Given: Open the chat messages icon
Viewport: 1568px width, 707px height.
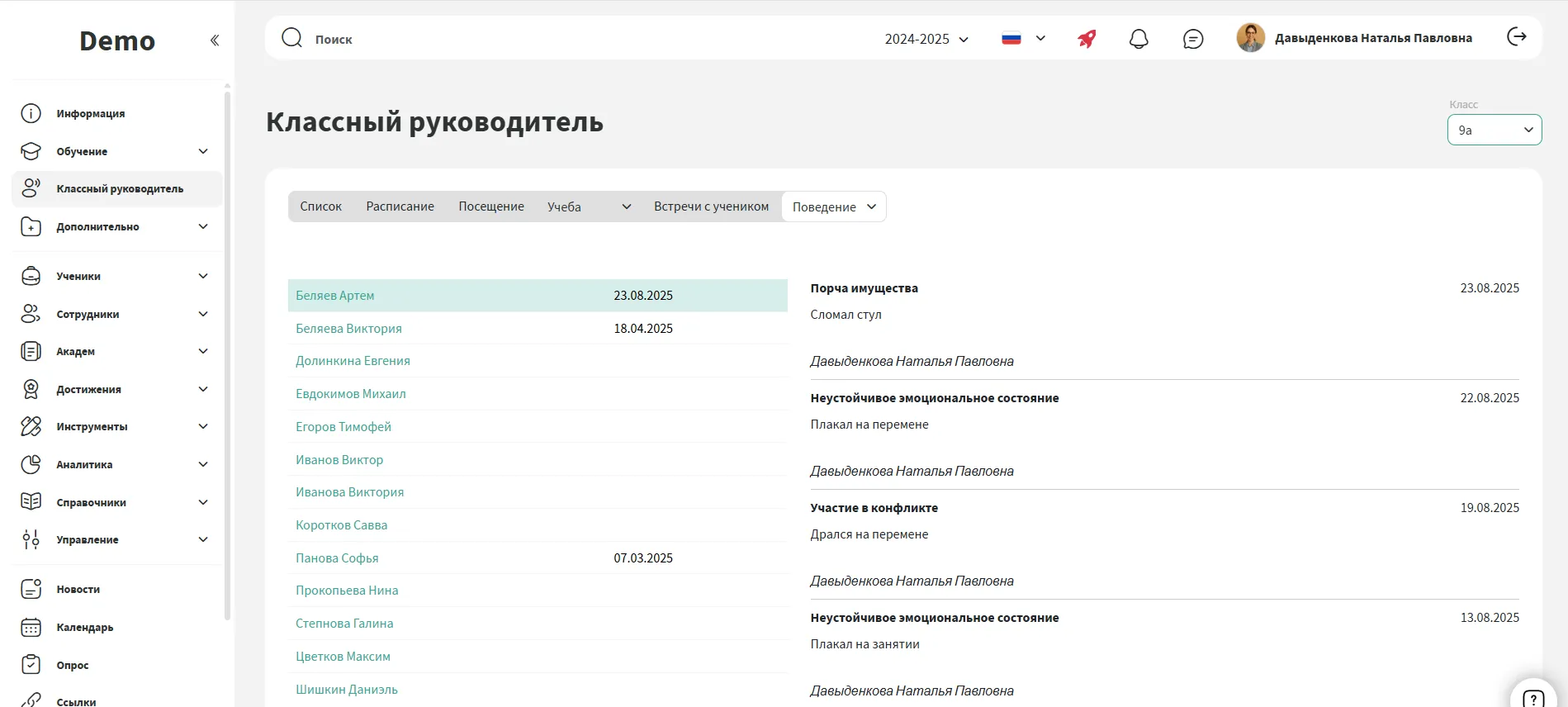Looking at the screenshot, I should [1193, 39].
